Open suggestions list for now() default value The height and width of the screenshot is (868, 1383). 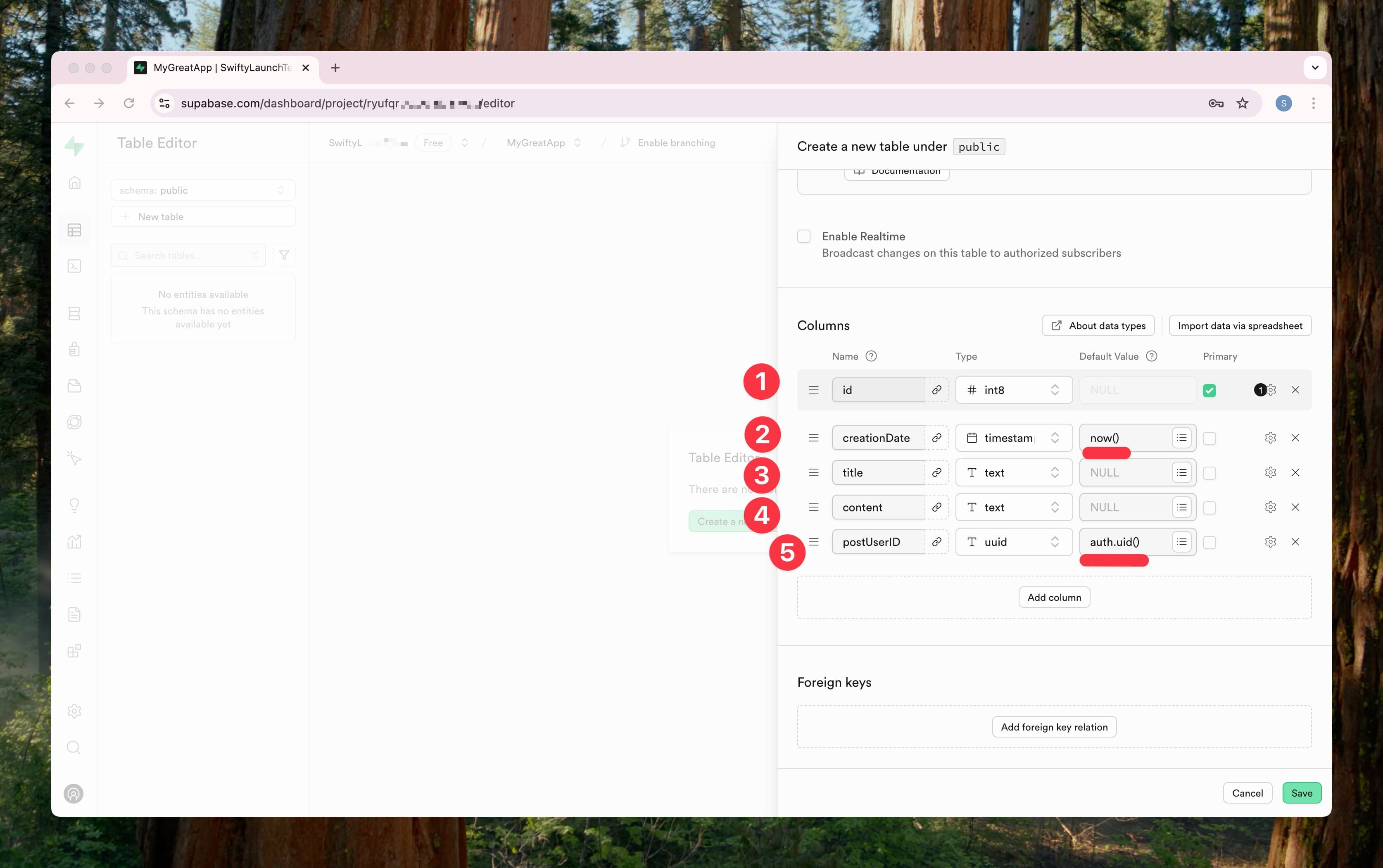pos(1181,437)
